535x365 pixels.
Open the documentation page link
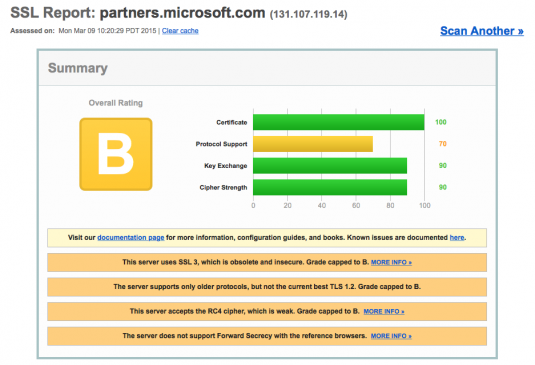coord(131,237)
